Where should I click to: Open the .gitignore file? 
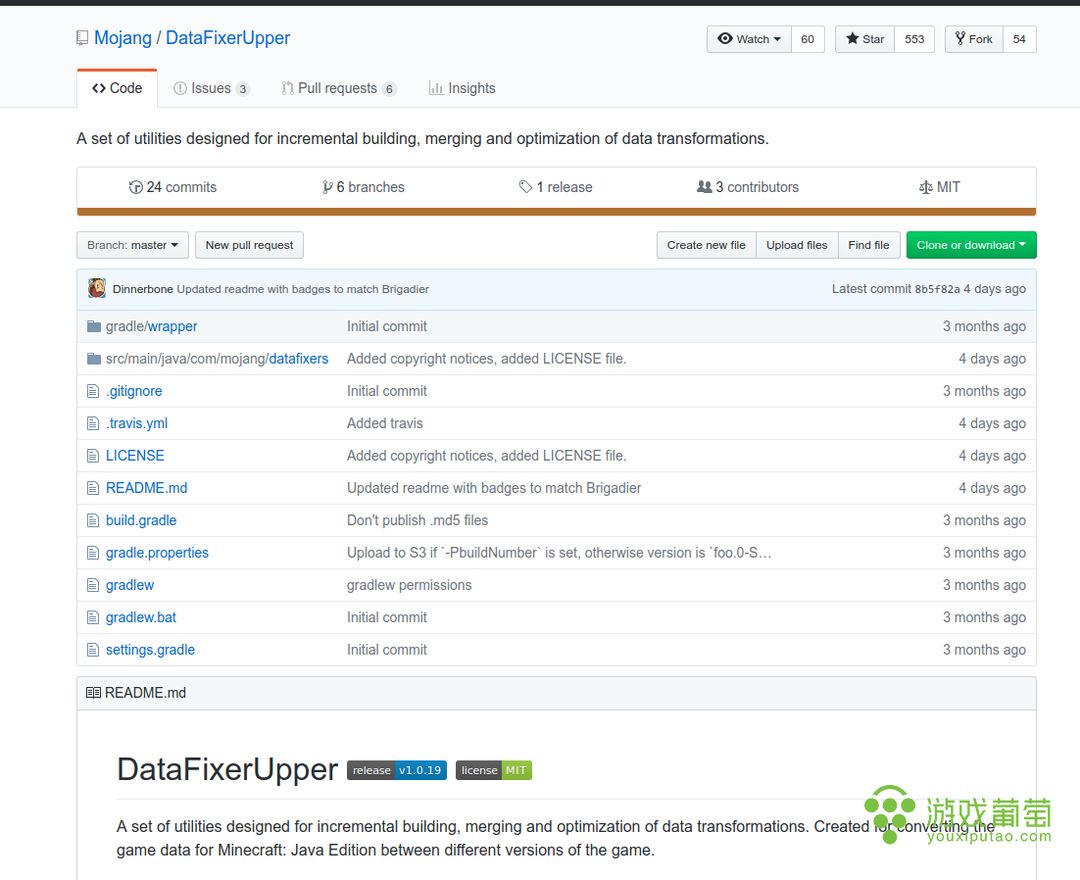point(134,391)
